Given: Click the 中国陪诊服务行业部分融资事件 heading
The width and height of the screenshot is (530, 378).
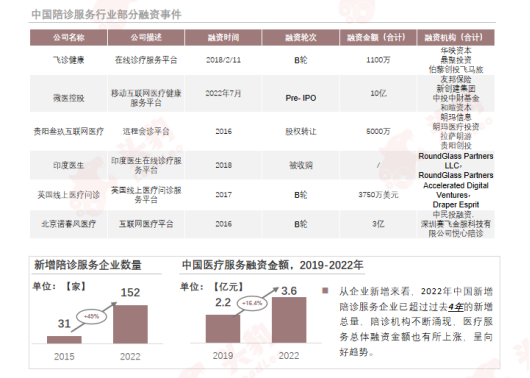Looking at the screenshot, I should tap(106, 15).
